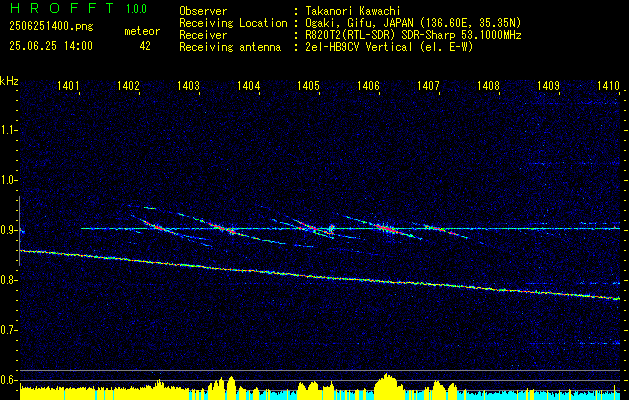
Task: Click observer name Takanori Kawachi
Action: [353, 12]
